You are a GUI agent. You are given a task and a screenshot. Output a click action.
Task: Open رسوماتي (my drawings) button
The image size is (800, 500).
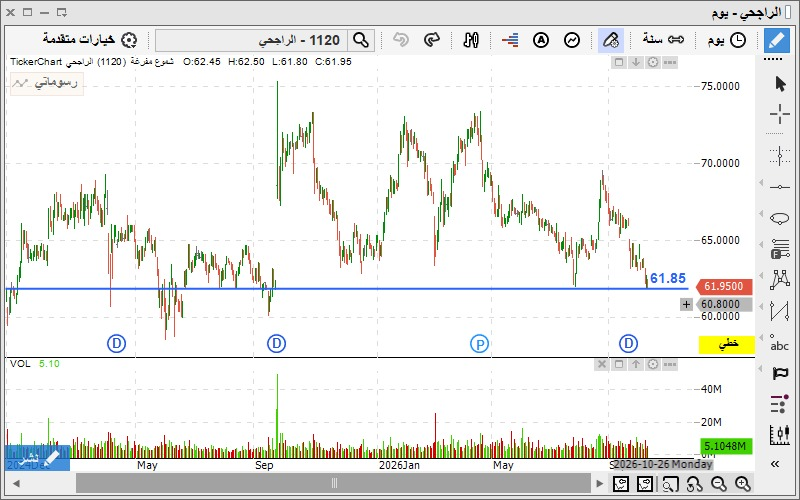pyautogui.click(x=47, y=83)
